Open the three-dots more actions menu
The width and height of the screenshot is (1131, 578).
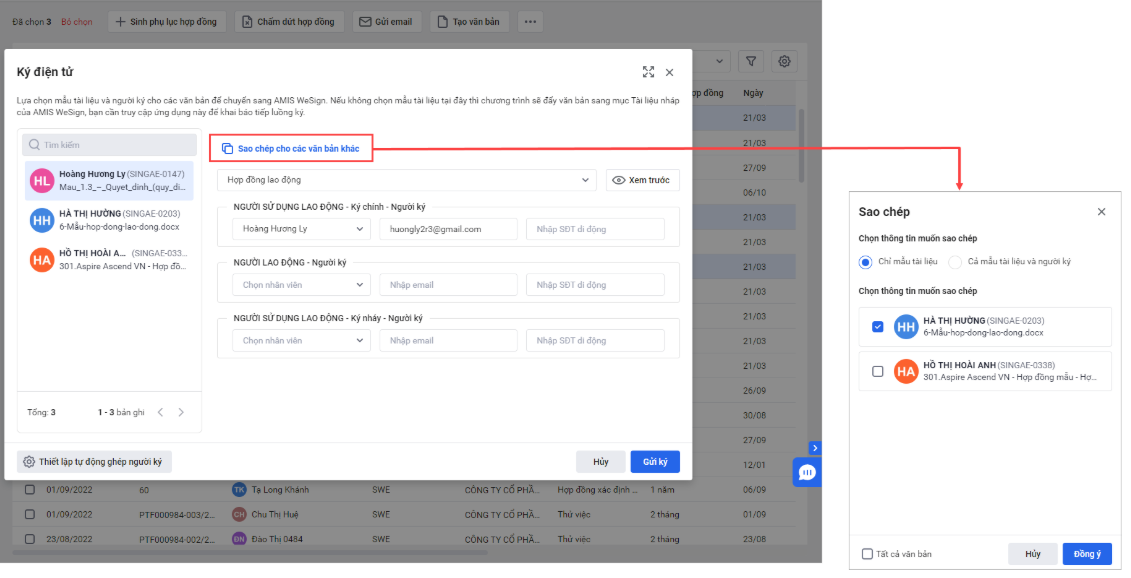530,22
